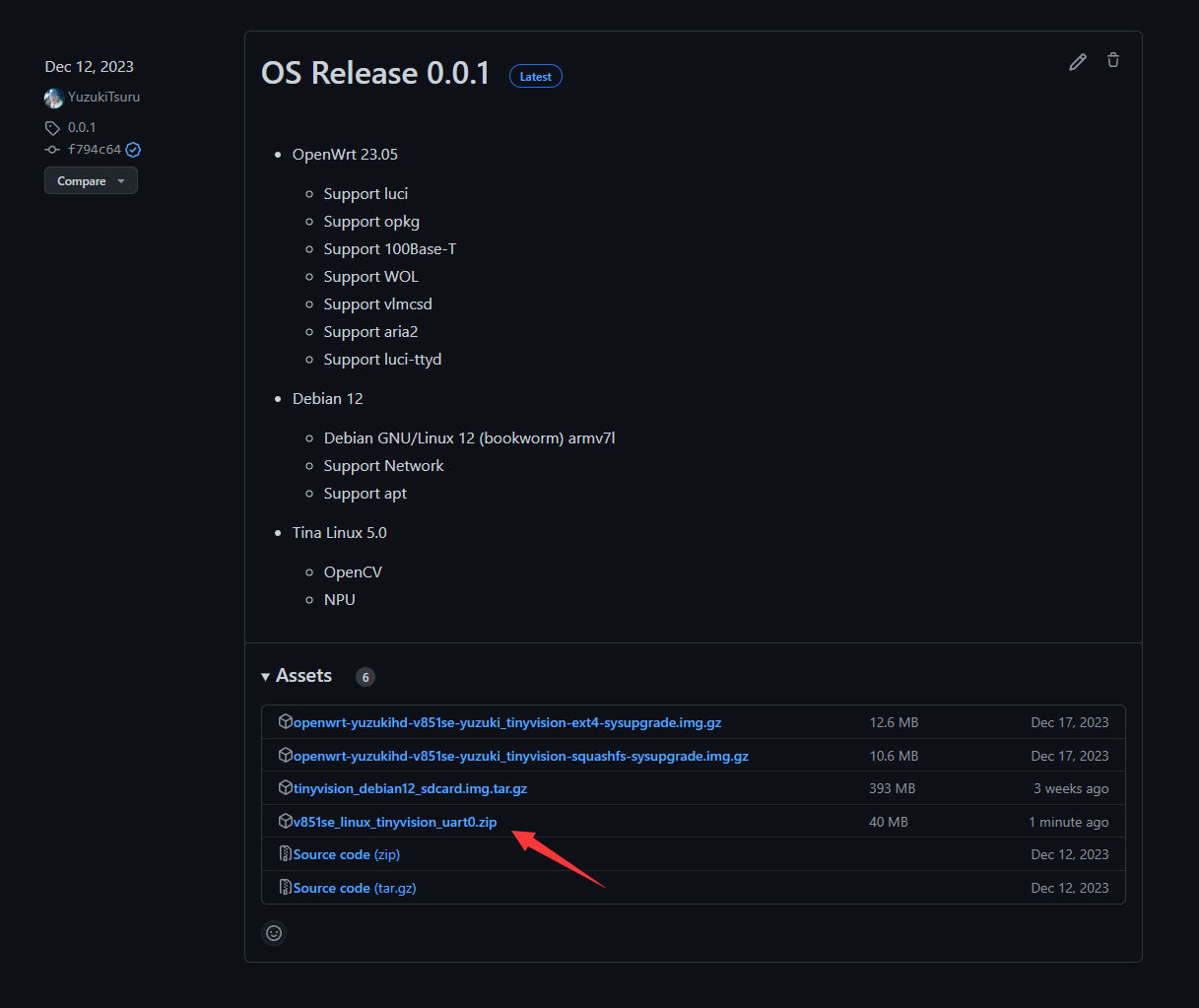Download v851se_linux_tinyvision_uart0.zip

click(x=395, y=822)
